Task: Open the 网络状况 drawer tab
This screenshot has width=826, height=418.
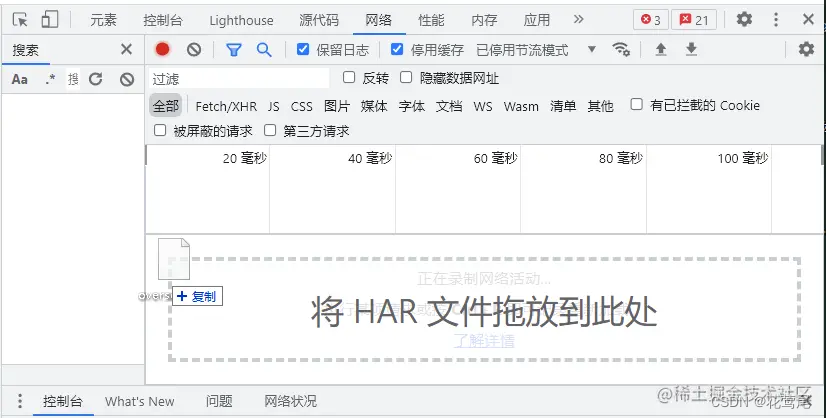Action: pos(290,402)
